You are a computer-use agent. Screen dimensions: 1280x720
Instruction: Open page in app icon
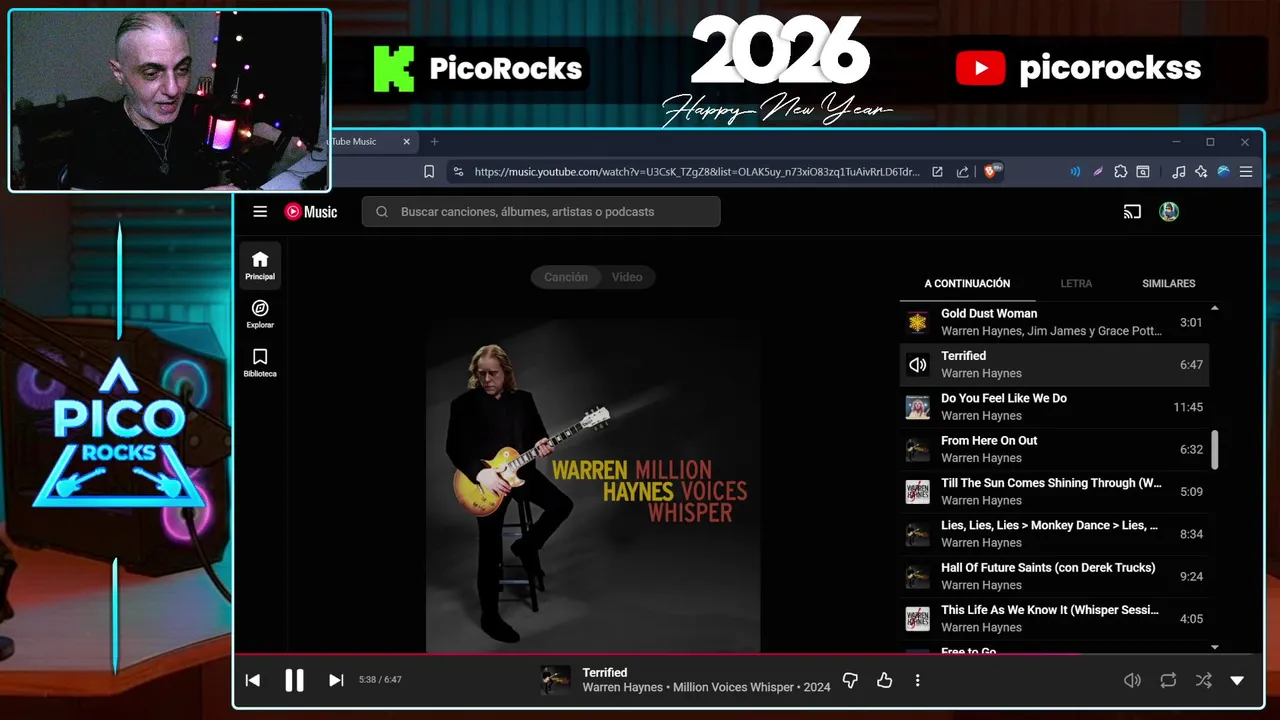[937, 172]
